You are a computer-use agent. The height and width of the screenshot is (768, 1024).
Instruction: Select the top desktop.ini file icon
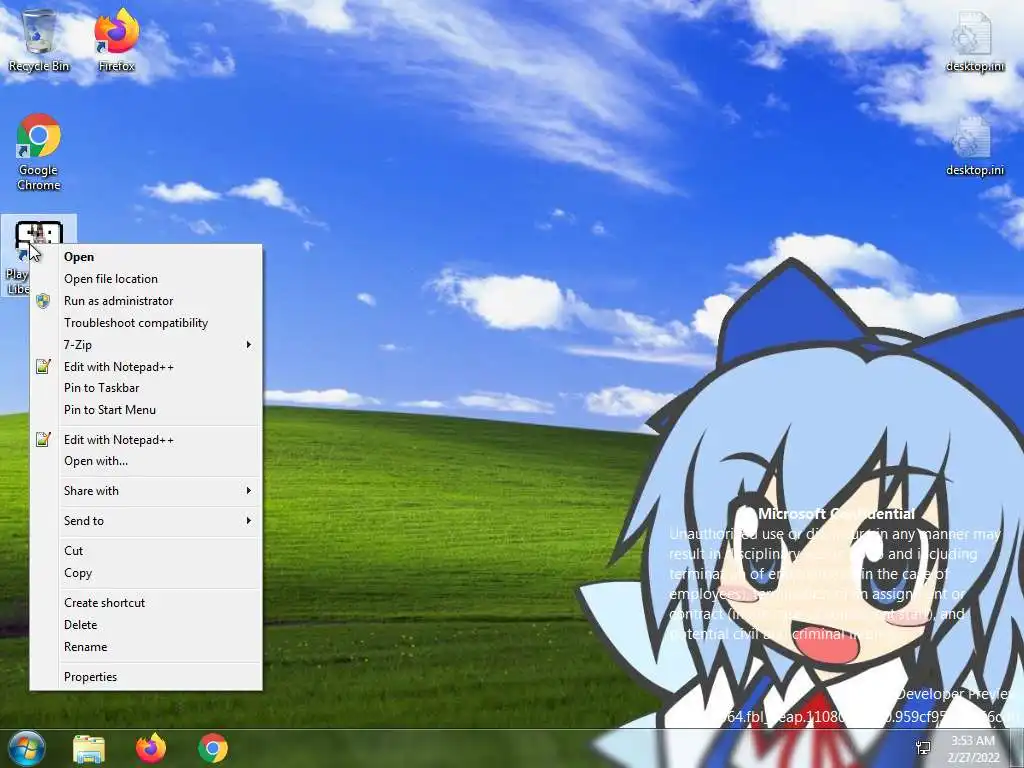[974, 40]
